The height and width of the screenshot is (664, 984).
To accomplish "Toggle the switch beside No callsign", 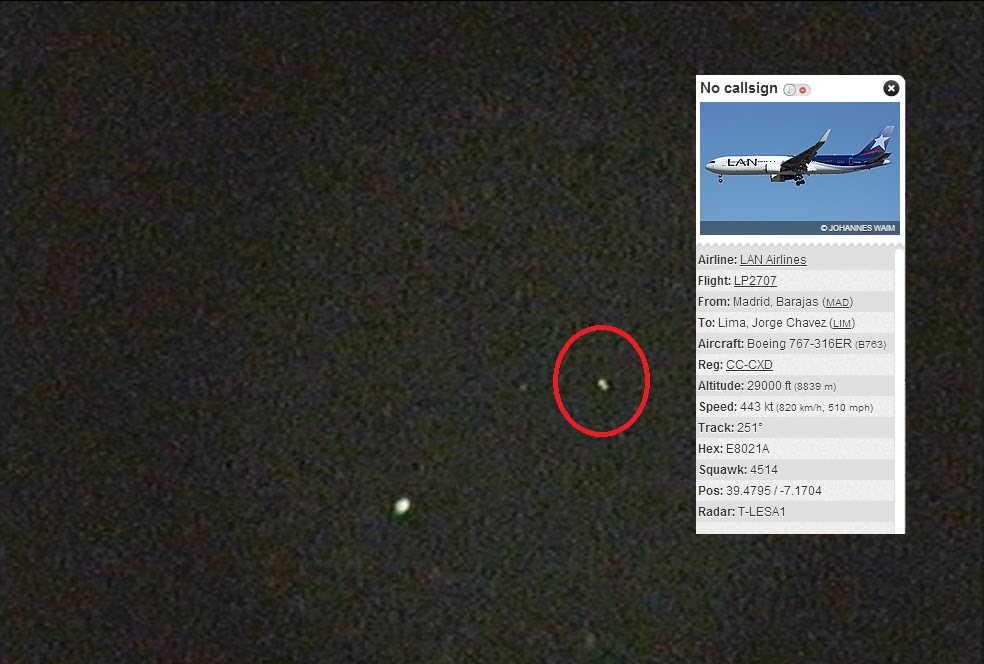I will [797, 90].
